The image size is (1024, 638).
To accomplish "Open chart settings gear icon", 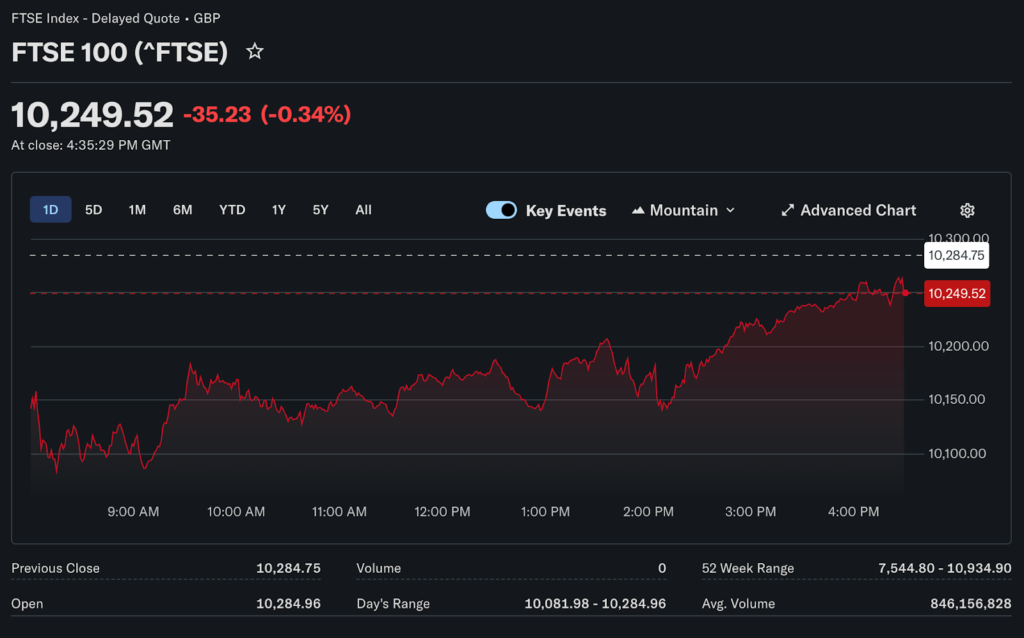I will click(967, 210).
